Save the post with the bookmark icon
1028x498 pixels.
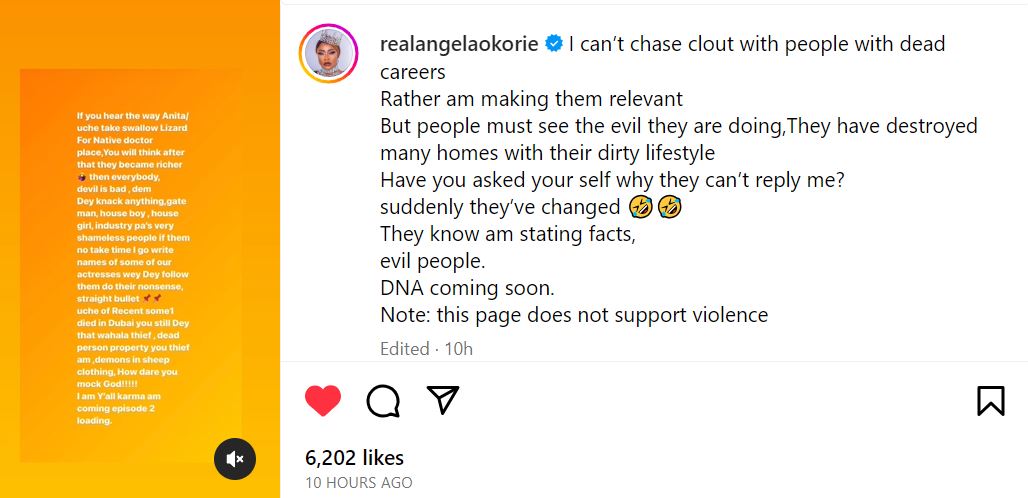pyautogui.click(x=990, y=401)
